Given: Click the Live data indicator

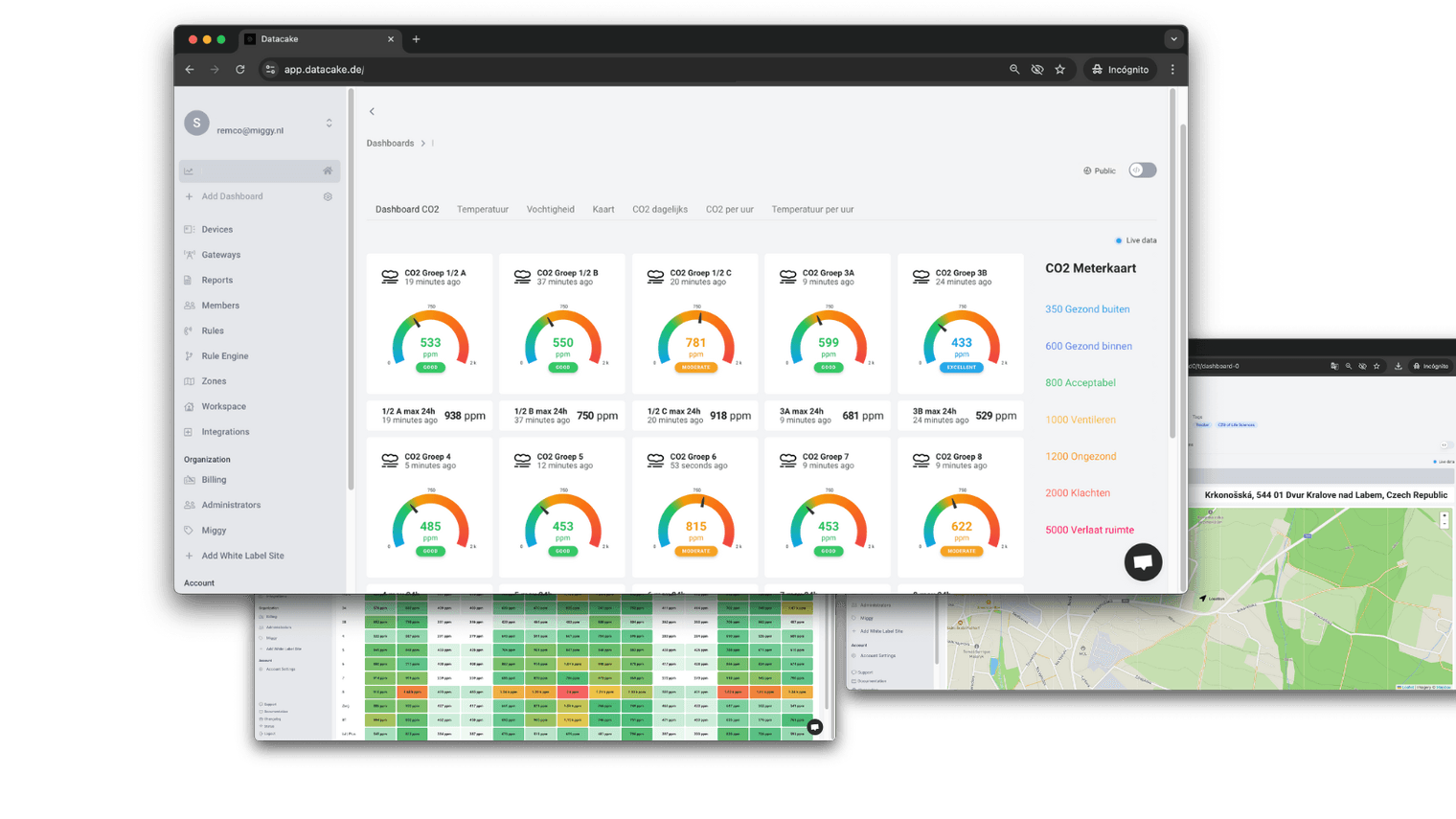Looking at the screenshot, I should pyautogui.click(x=1135, y=241).
